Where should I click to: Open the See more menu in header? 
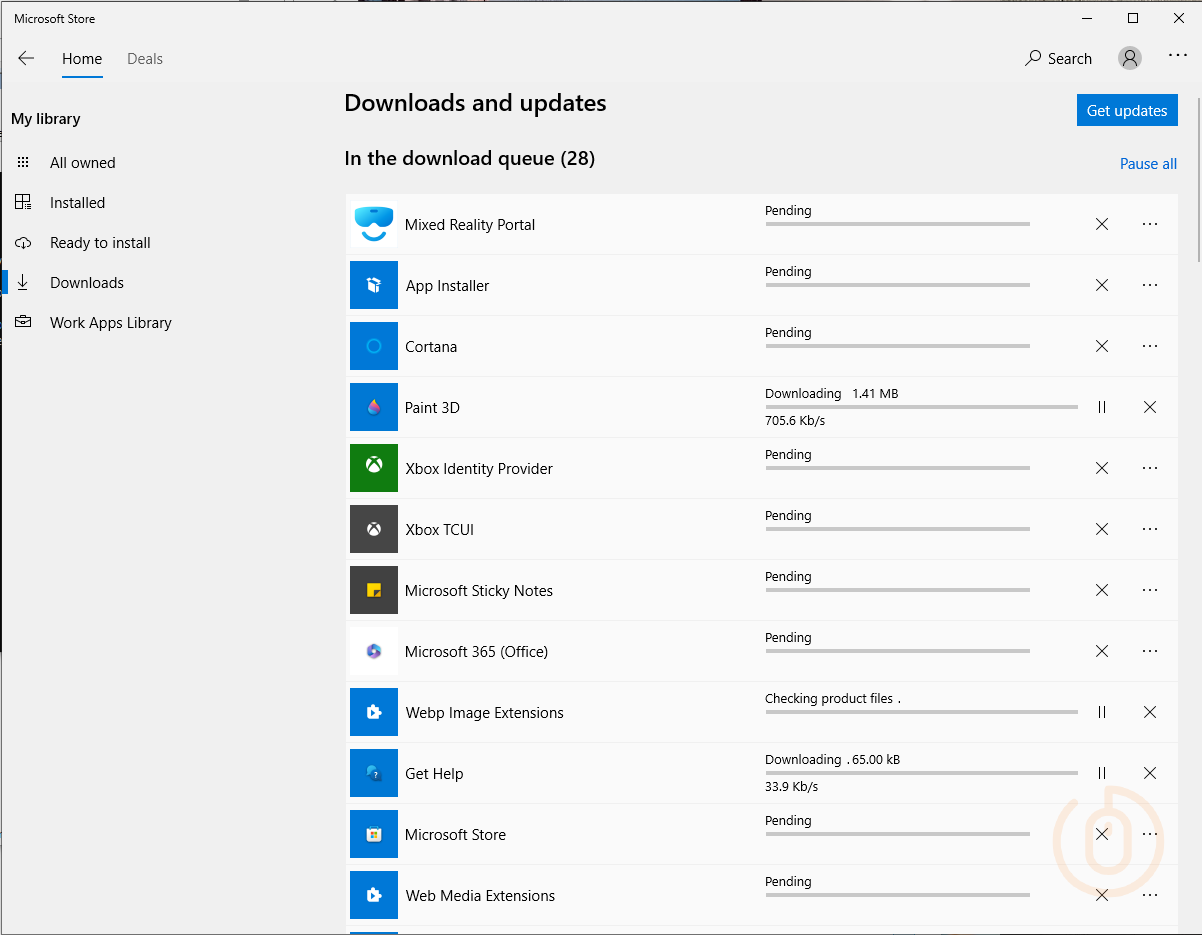coord(1178,57)
